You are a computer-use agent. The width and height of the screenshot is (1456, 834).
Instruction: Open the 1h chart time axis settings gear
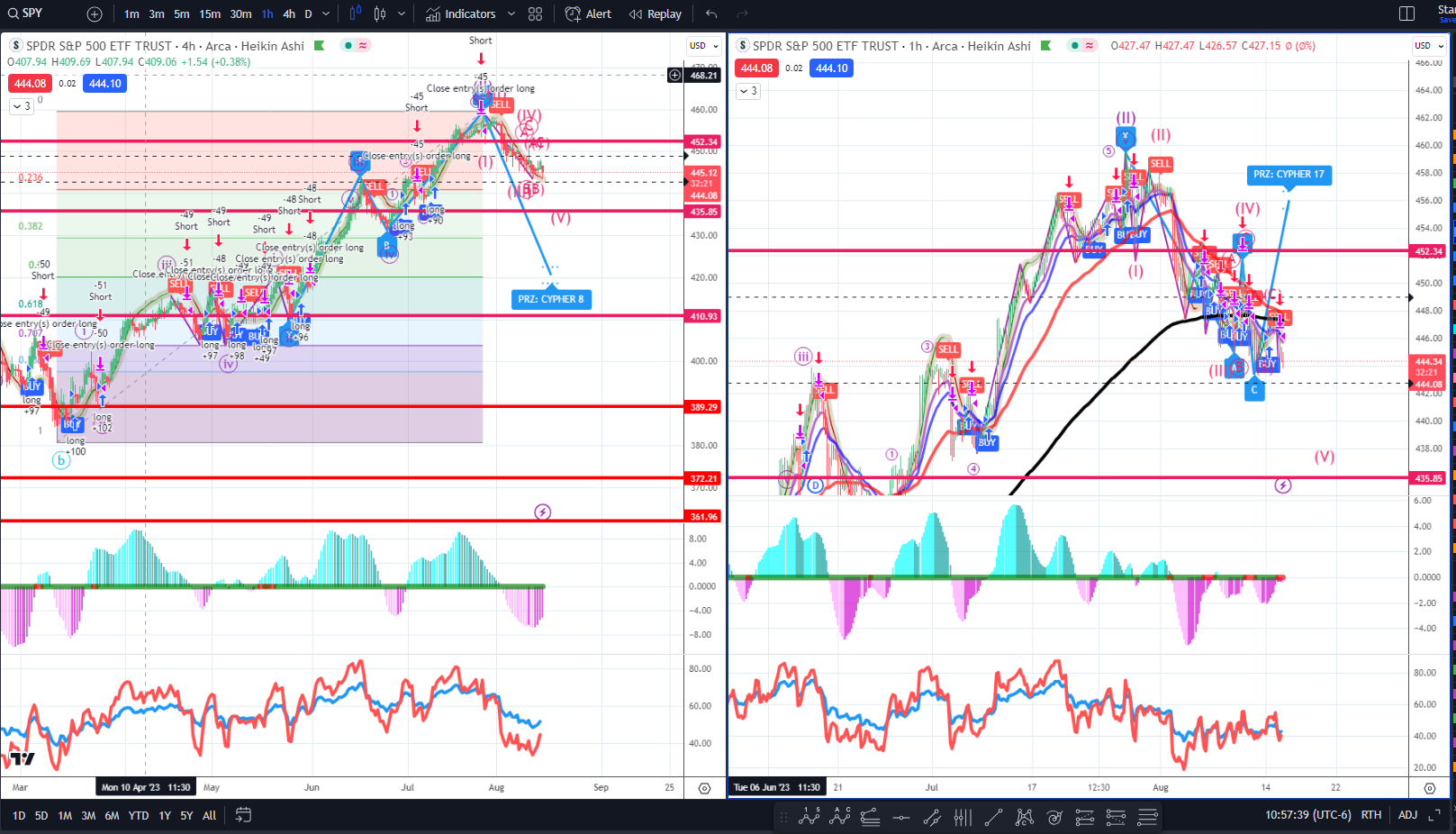(x=1429, y=788)
